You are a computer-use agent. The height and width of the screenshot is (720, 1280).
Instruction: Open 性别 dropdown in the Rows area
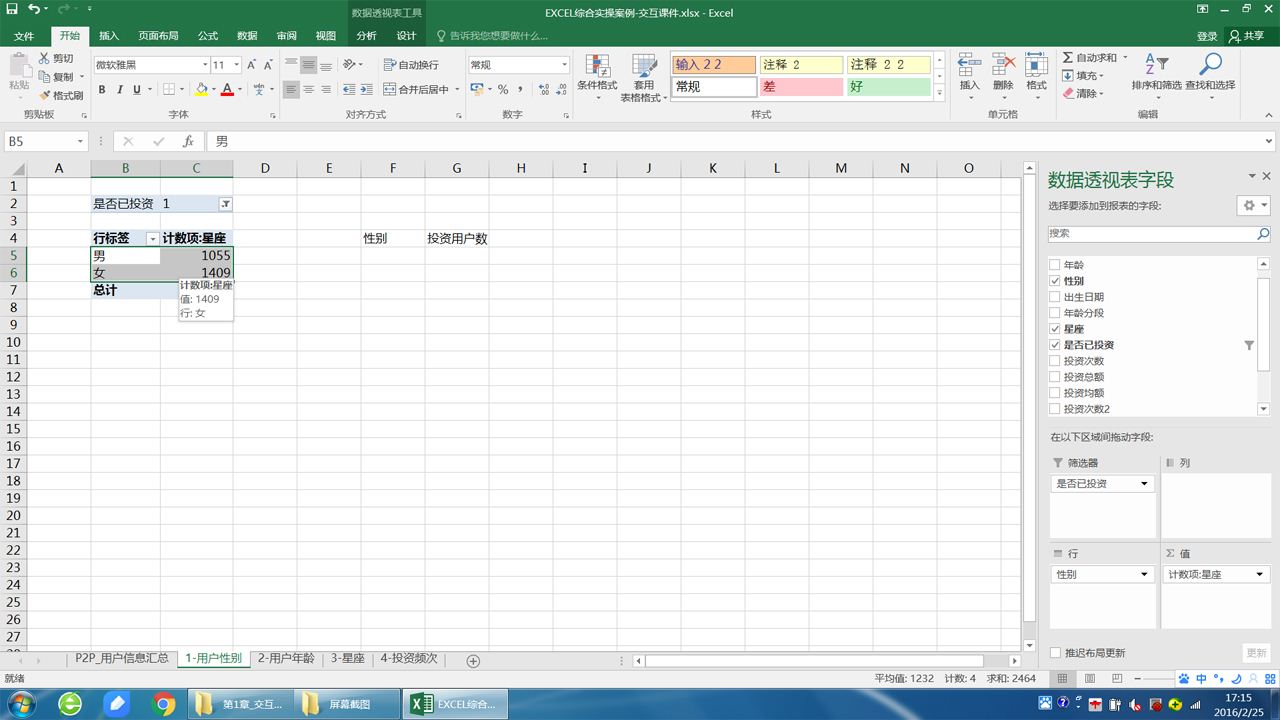coord(1145,574)
